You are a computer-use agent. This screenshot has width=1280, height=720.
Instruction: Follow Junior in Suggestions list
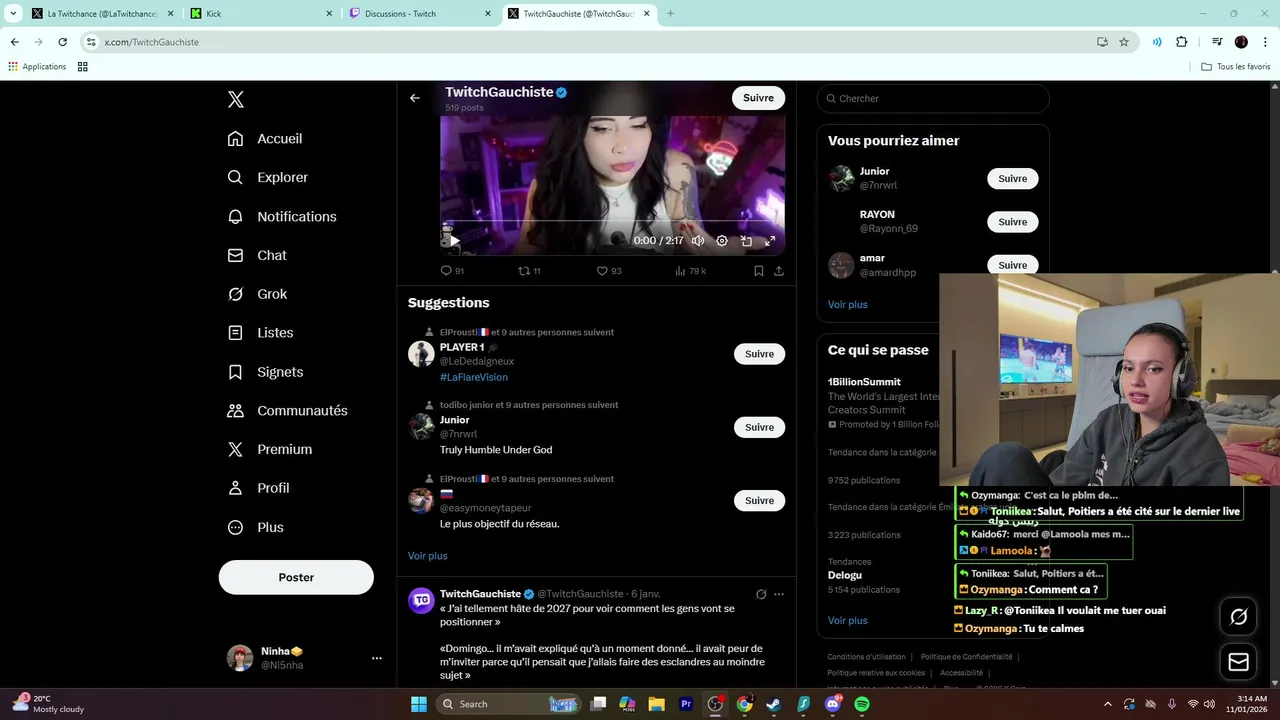[x=759, y=427]
